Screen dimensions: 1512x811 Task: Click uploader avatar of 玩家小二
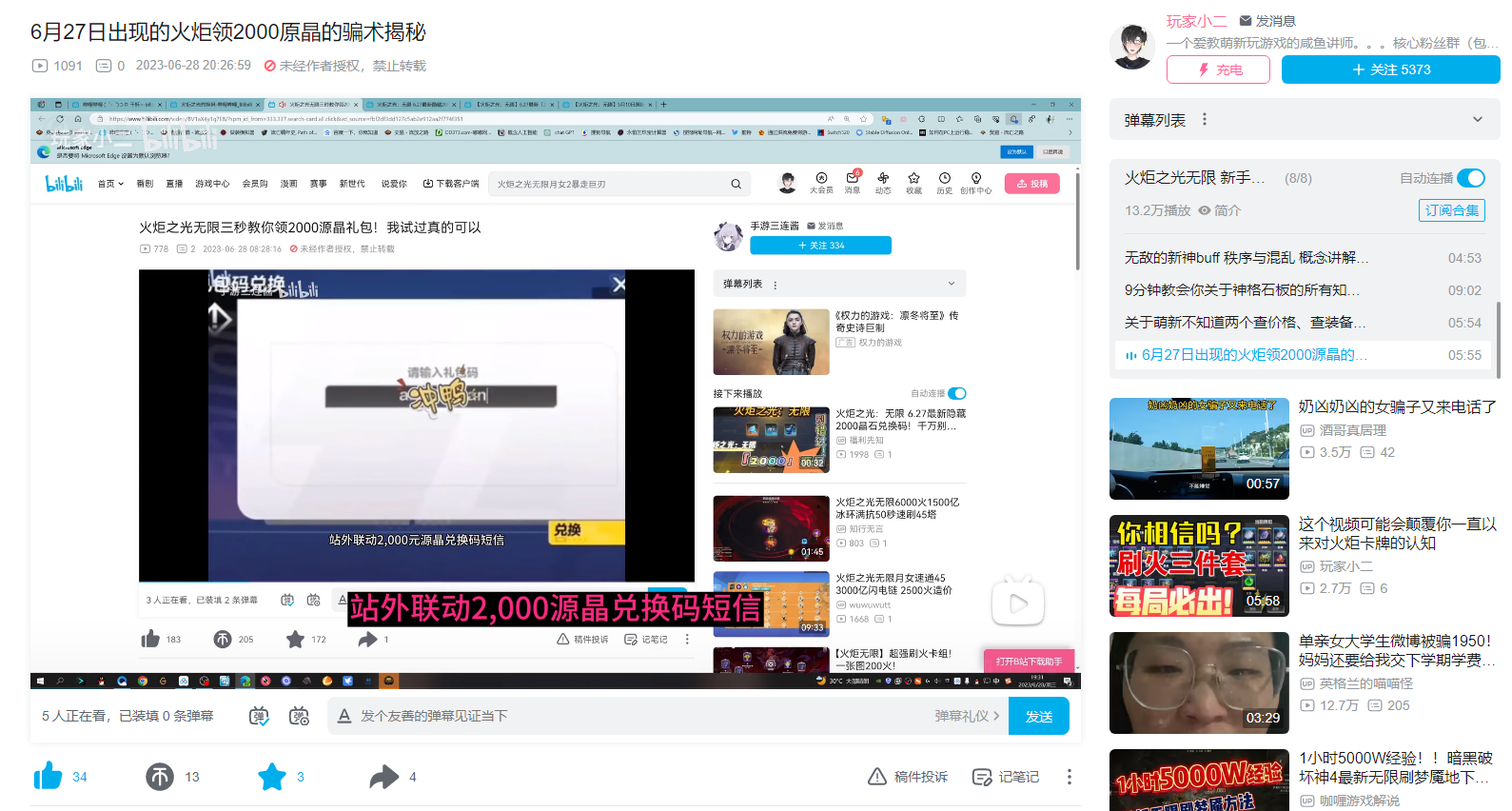(x=1132, y=46)
